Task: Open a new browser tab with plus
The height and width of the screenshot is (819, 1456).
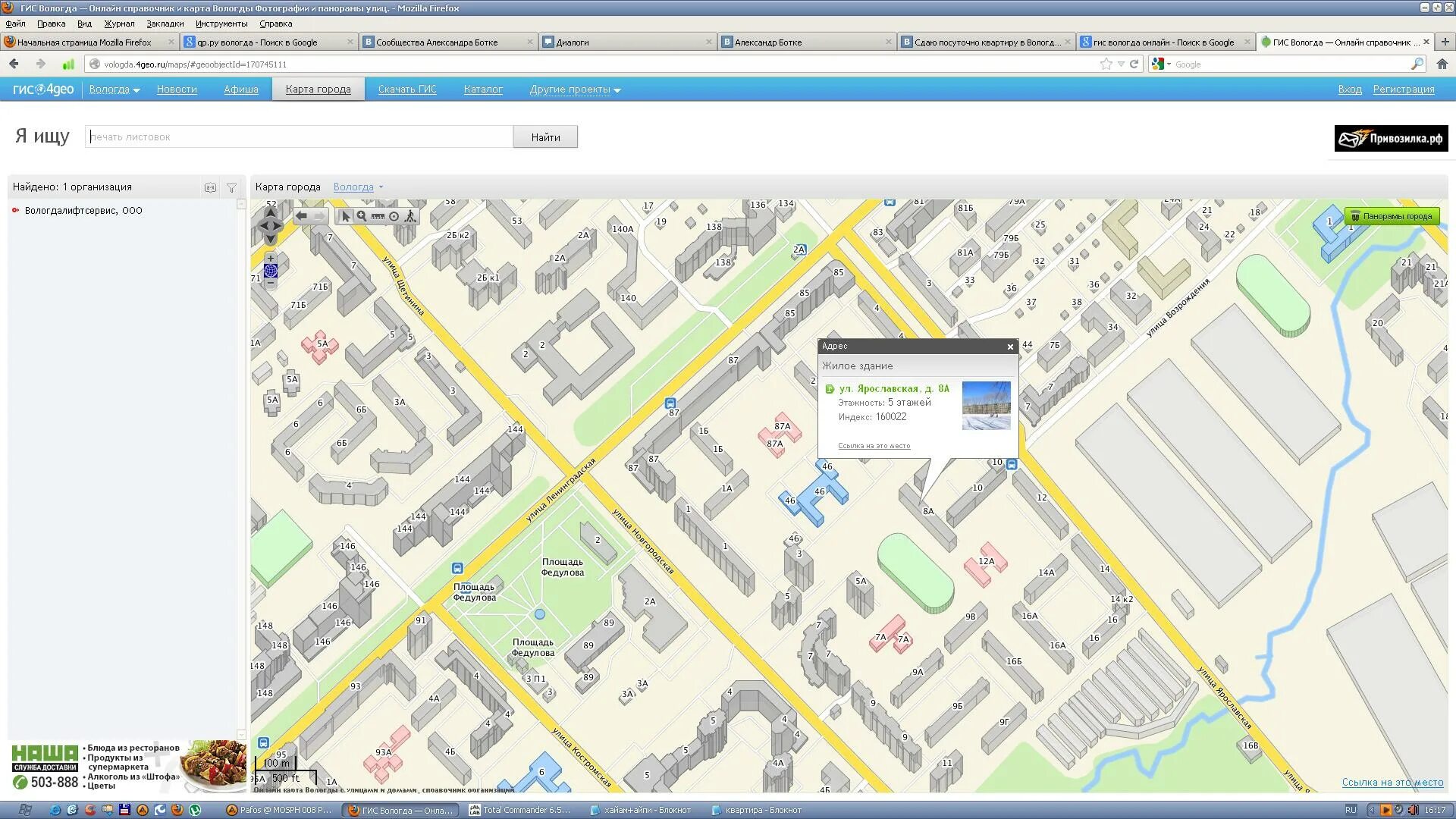Action: 1445,42
